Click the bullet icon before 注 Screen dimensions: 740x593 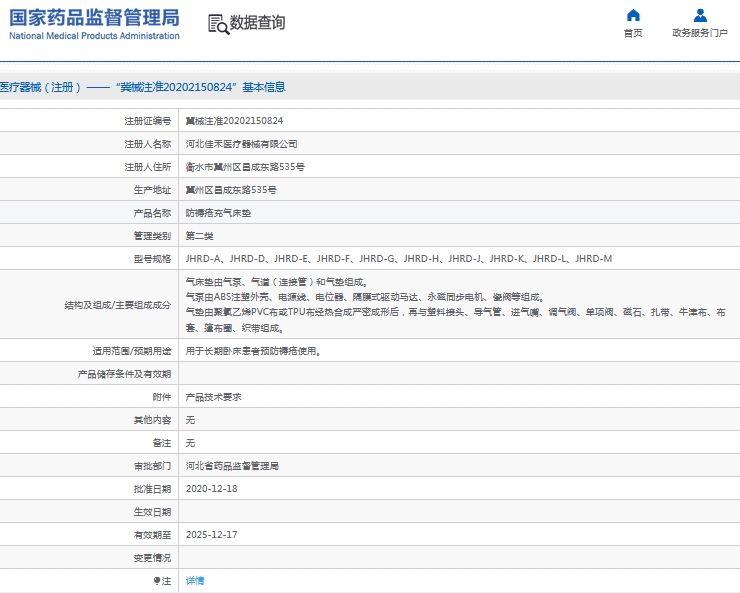click(157, 581)
